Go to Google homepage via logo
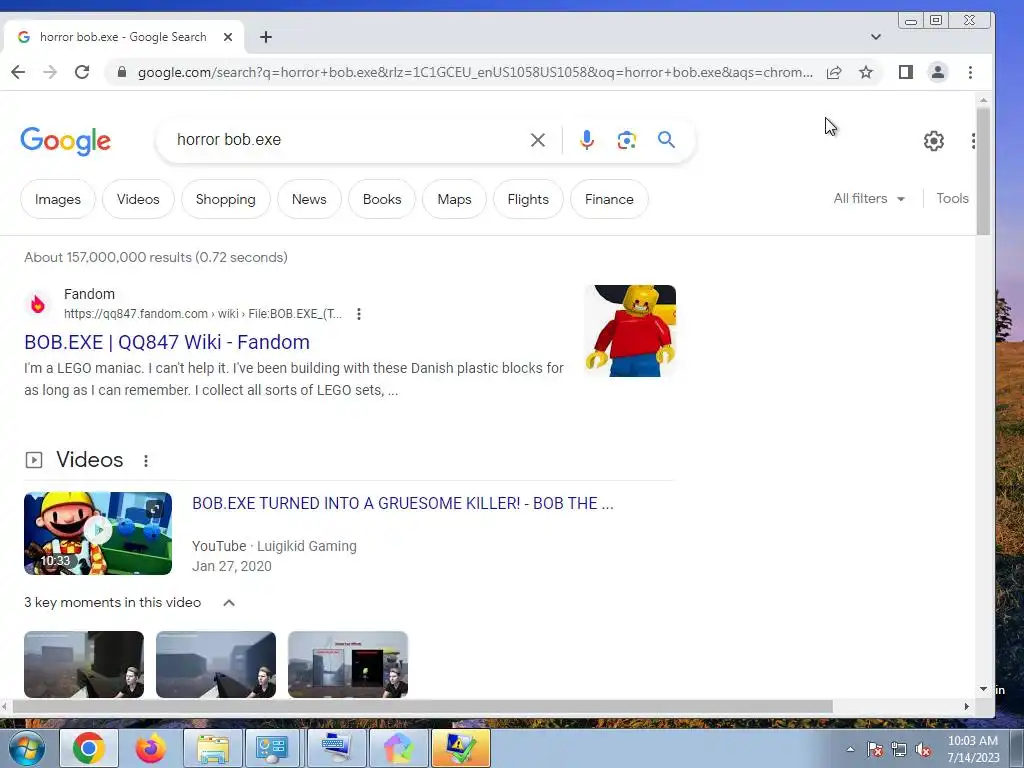 tap(66, 141)
